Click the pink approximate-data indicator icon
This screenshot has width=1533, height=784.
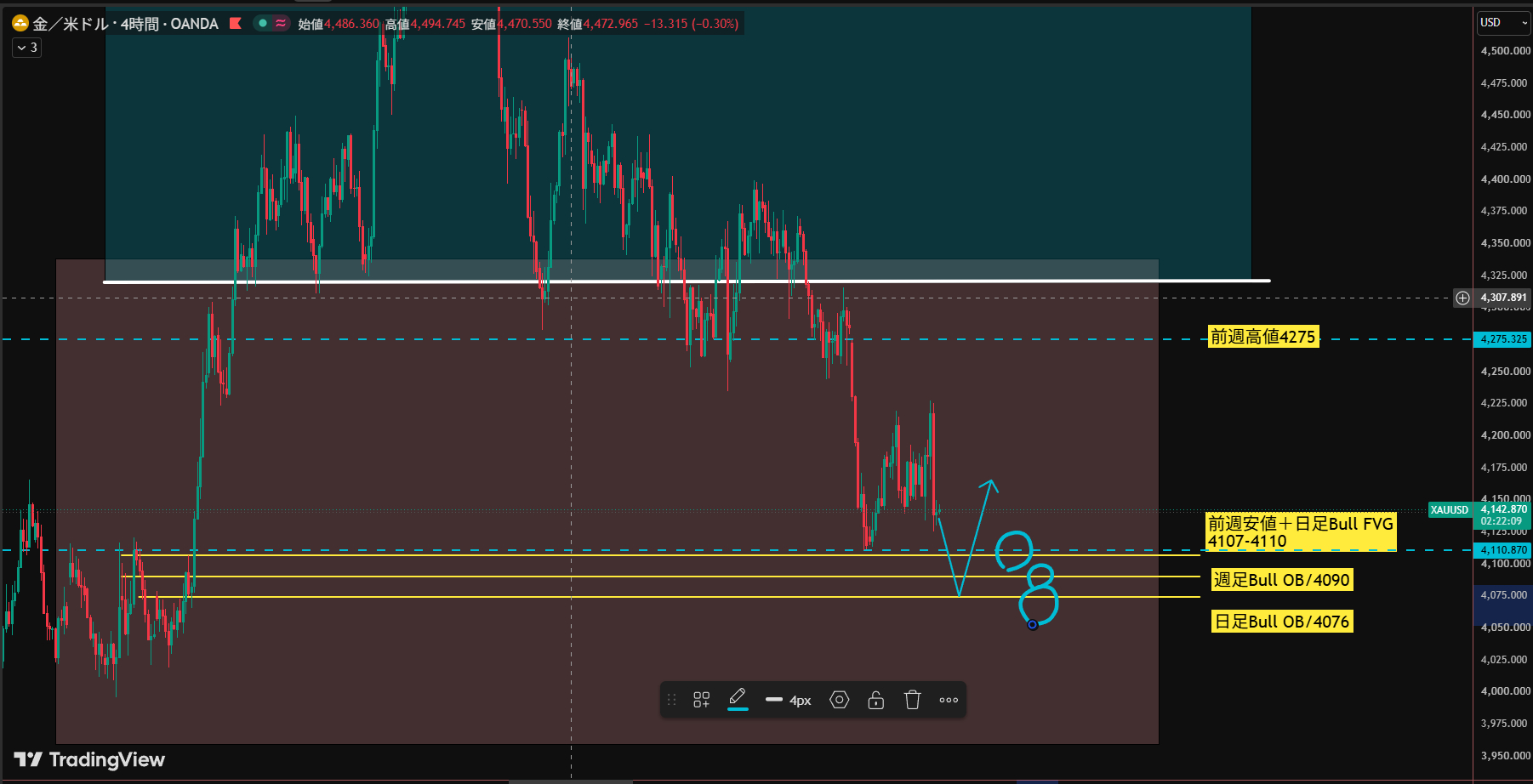pyautogui.click(x=281, y=24)
